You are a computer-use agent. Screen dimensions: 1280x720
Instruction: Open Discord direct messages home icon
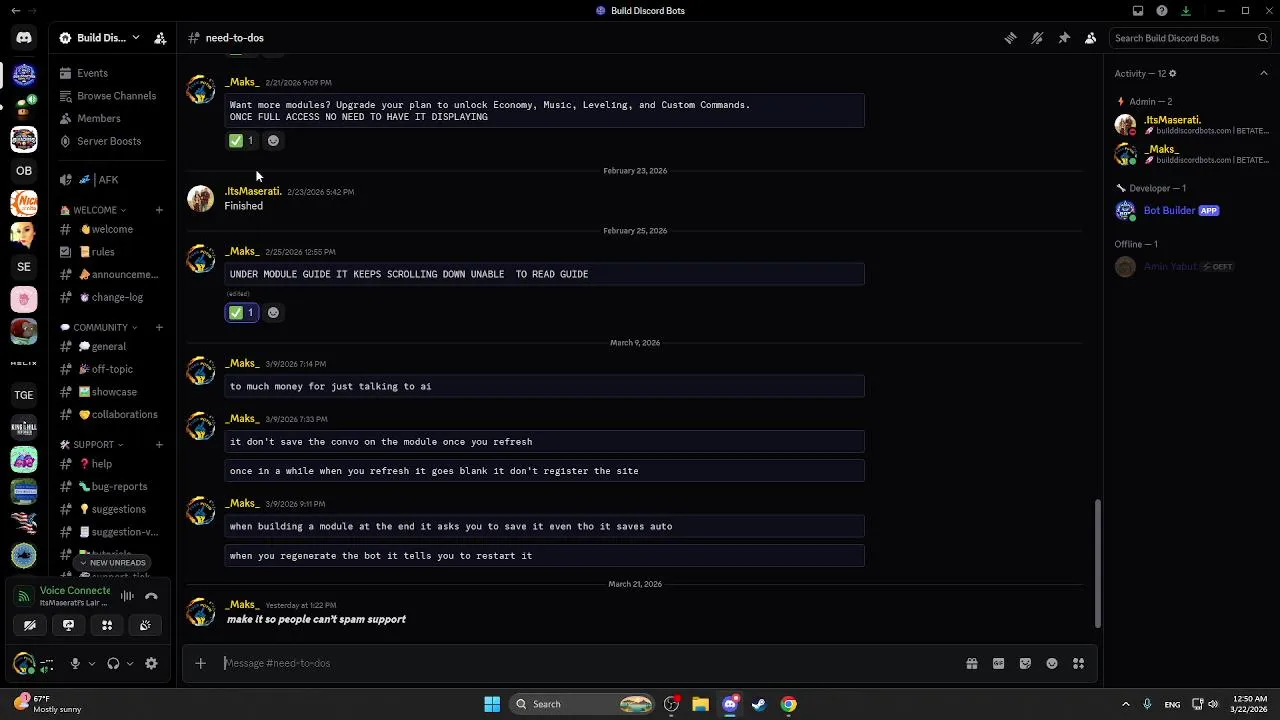(x=24, y=38)
